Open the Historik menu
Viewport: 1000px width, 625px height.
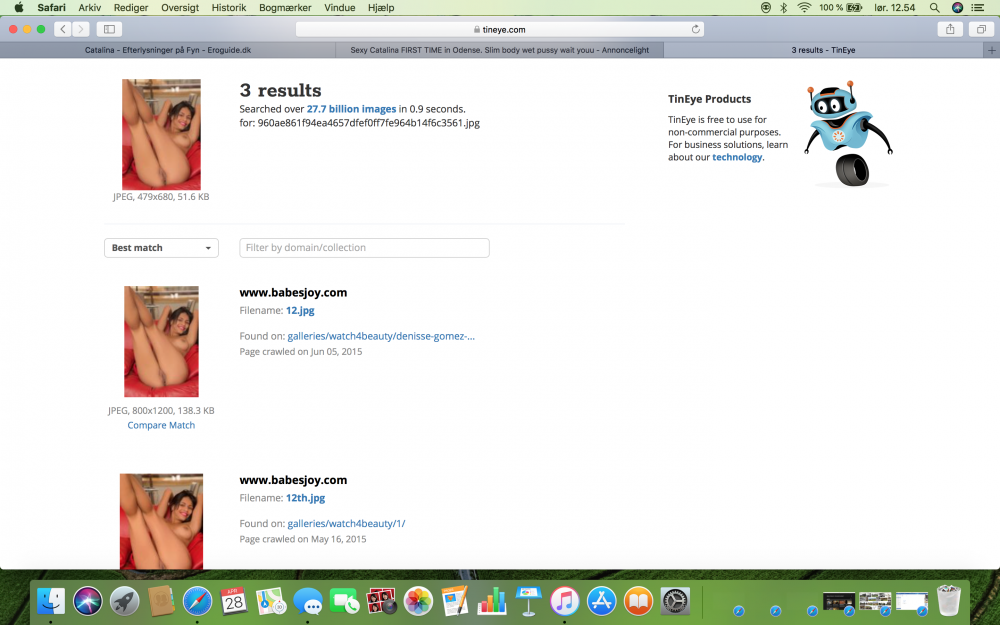[229, 8]
